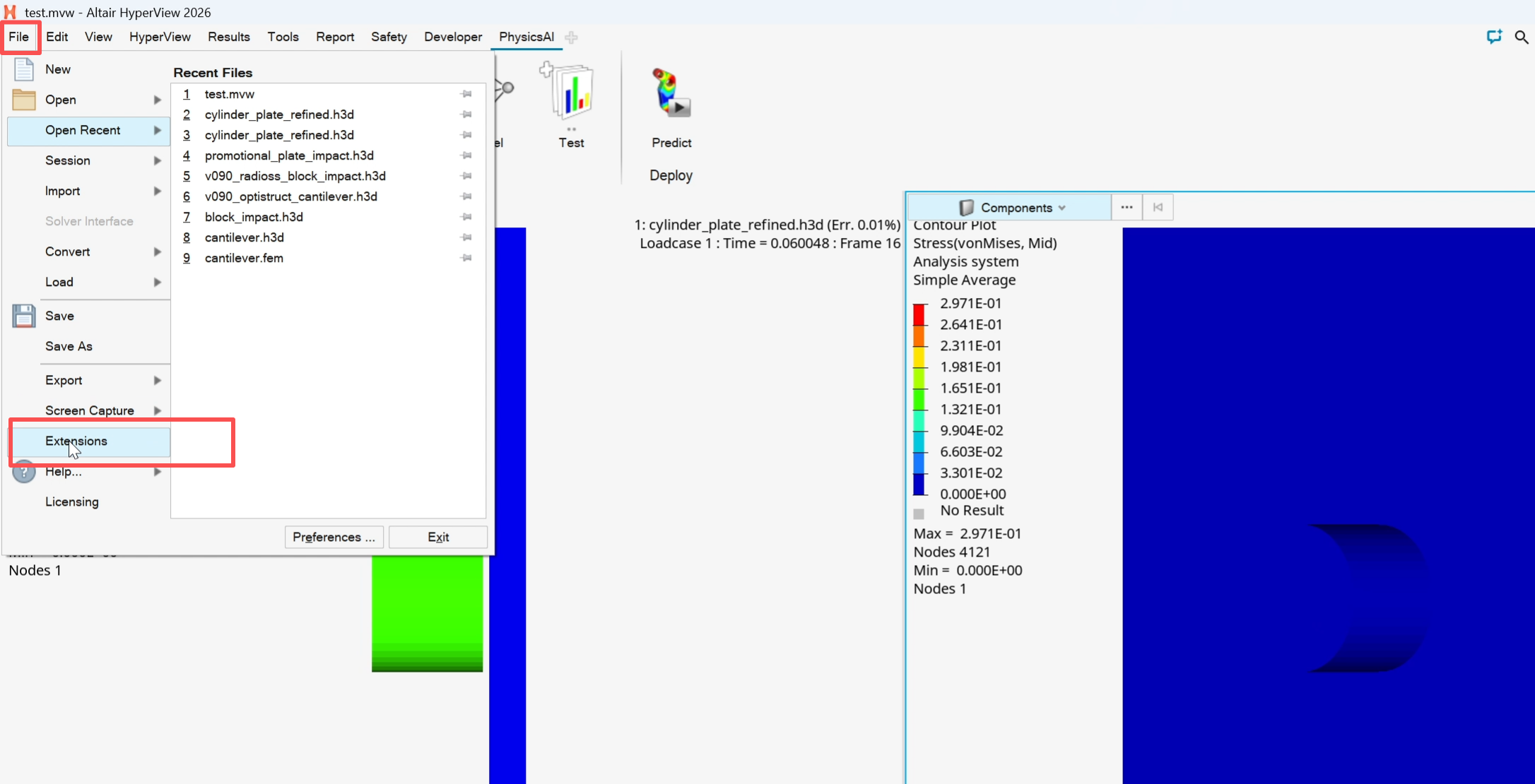Click the Open folder icon
The width and height of the screenshot is (1535, 784).
24,100
